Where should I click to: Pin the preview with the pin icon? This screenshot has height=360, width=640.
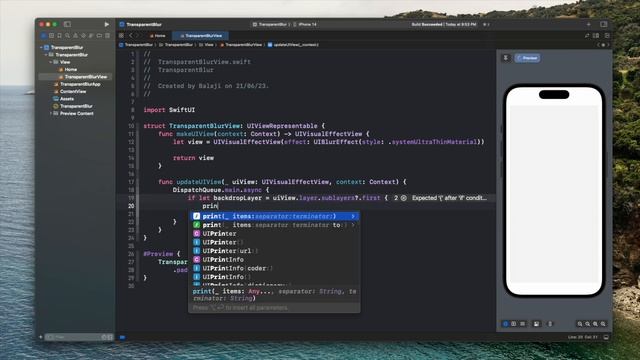505,58
